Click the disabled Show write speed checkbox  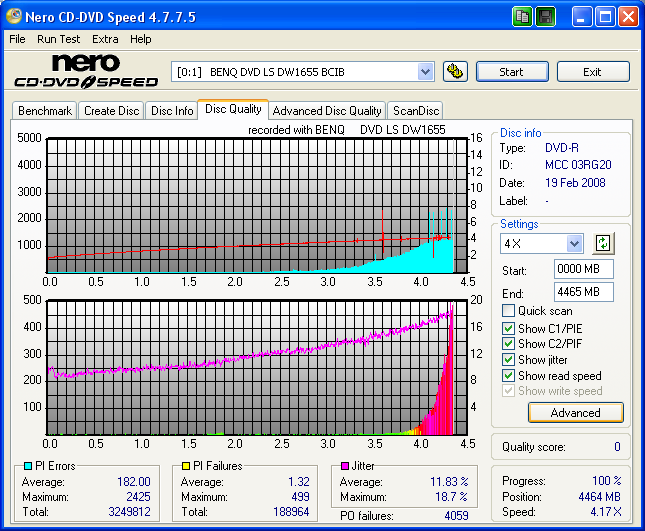pyautogui.click(x=508, y=391)
